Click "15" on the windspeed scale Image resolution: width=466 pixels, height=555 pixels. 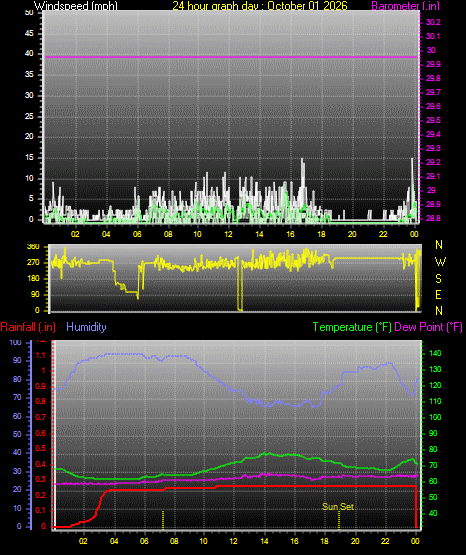click(29, 158)
